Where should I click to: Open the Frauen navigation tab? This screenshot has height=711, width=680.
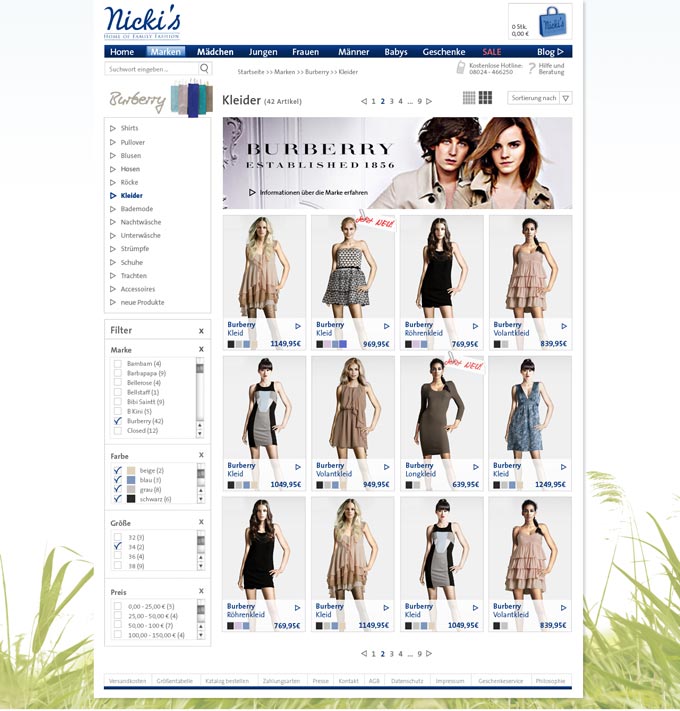305,52
